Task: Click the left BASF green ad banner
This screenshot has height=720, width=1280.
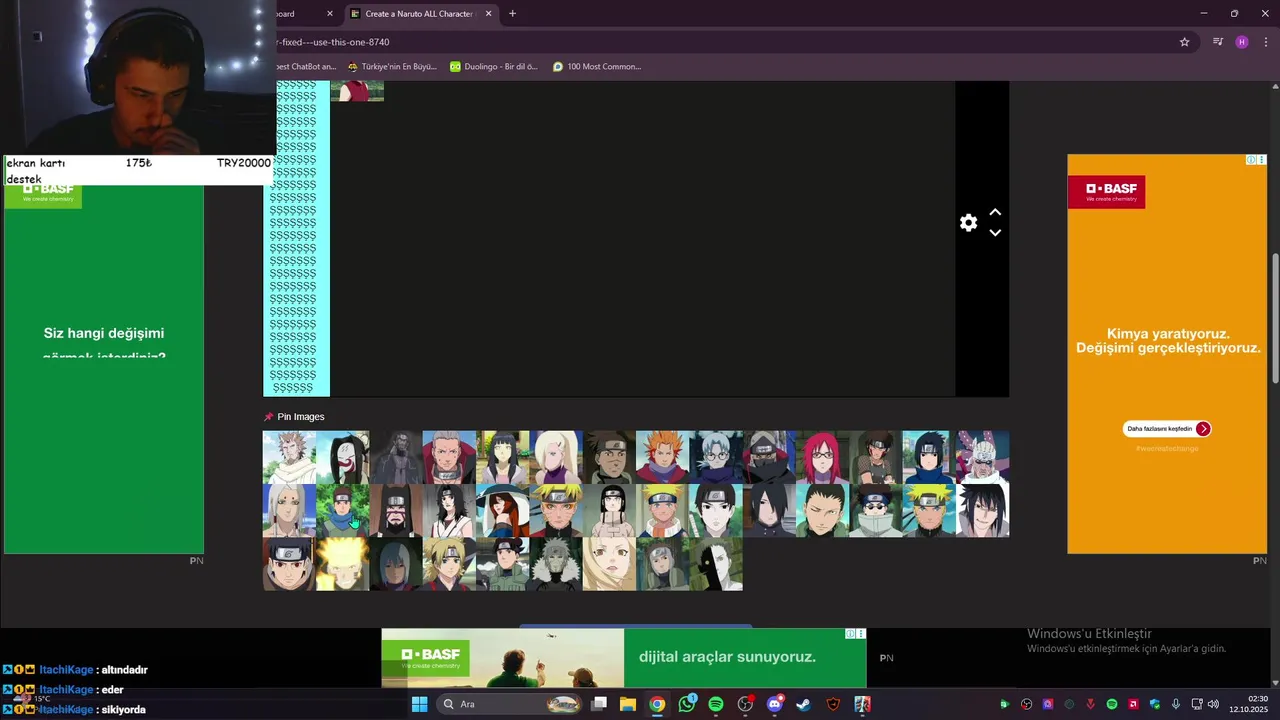Action: [104, 369]
